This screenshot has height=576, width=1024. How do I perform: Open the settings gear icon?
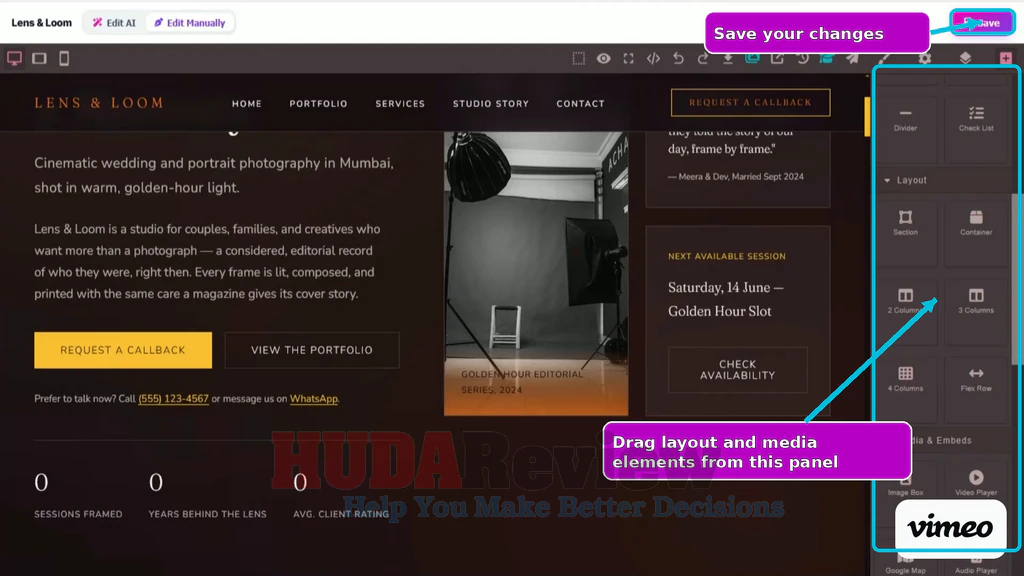(x=925, y=59)
